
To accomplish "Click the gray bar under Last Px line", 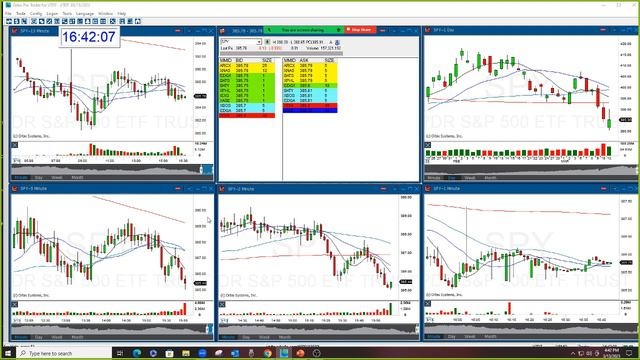I will point(281,53).
